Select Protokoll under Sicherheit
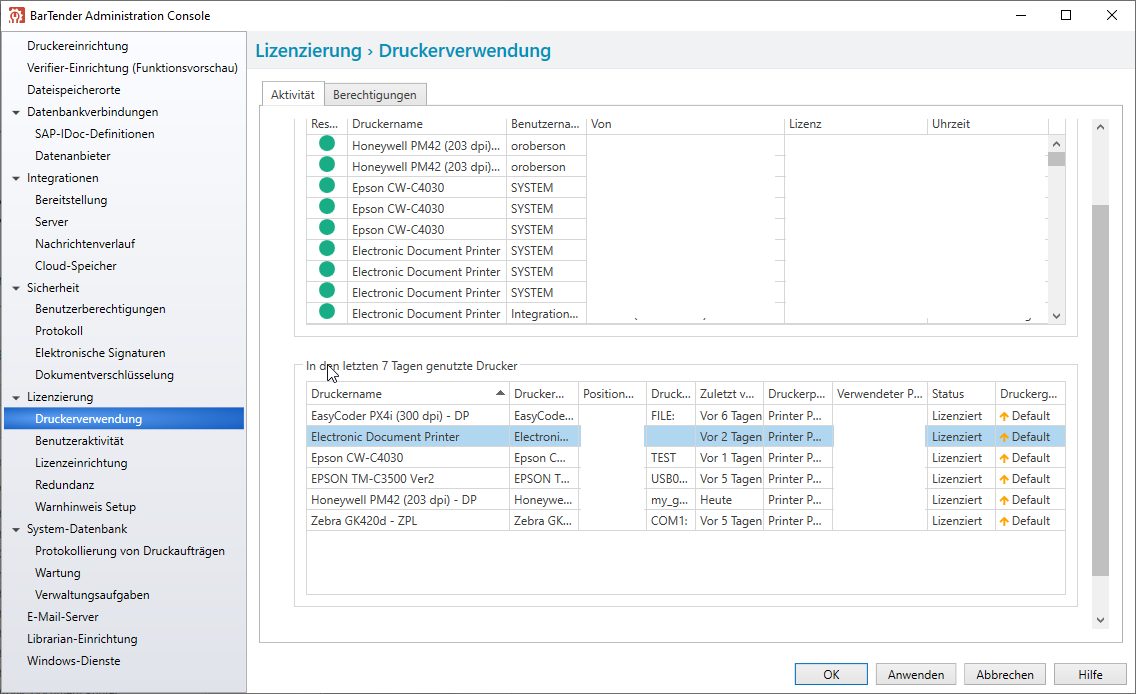This screenshot has height=694, width=1136. [x=59, y=331]
